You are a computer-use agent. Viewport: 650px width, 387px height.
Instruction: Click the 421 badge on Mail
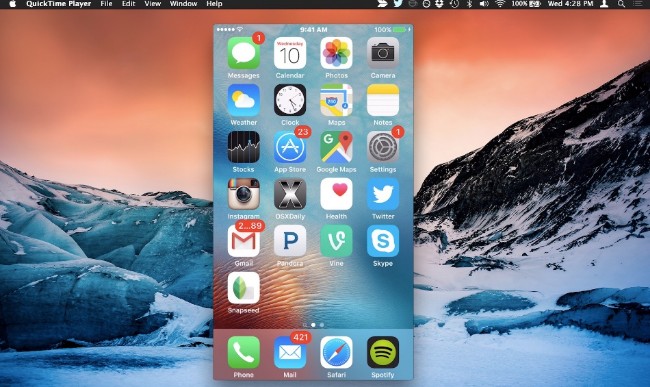pos(301,337)
